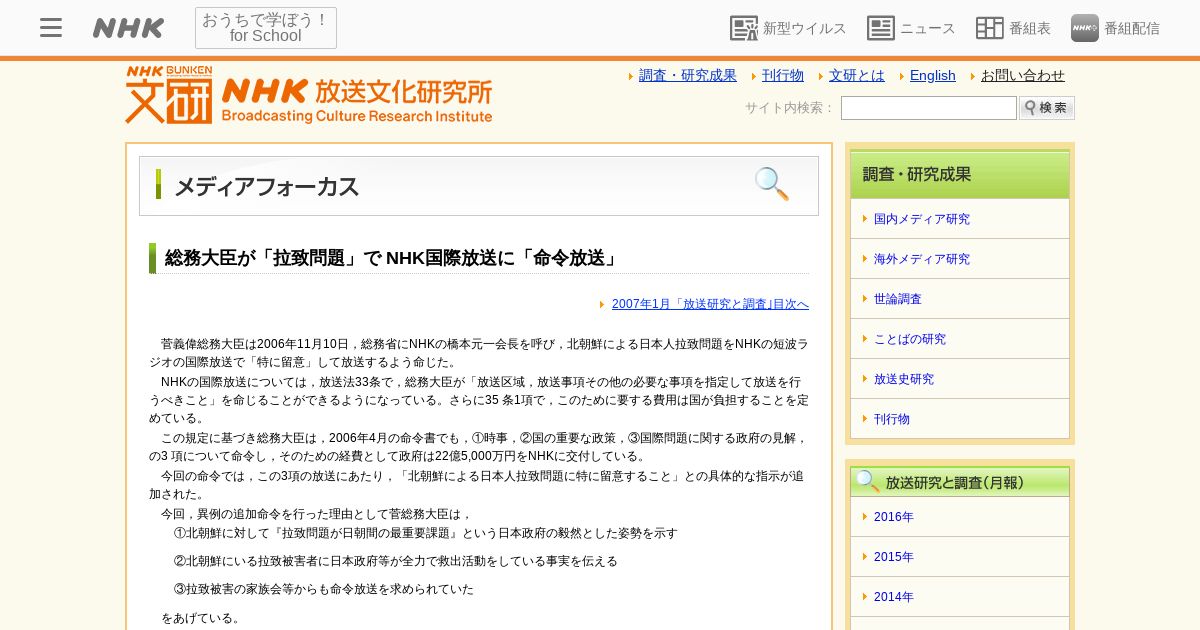Click the 調査・研究成果 sidebar header
Screen dimensions: 1200x630
pos(960,174)
